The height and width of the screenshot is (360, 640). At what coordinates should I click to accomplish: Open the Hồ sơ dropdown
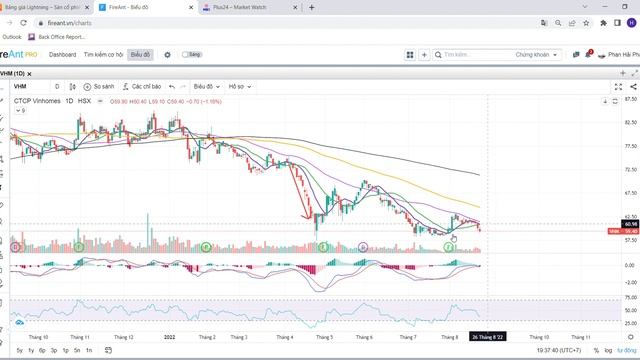click(x=240, y=87)
